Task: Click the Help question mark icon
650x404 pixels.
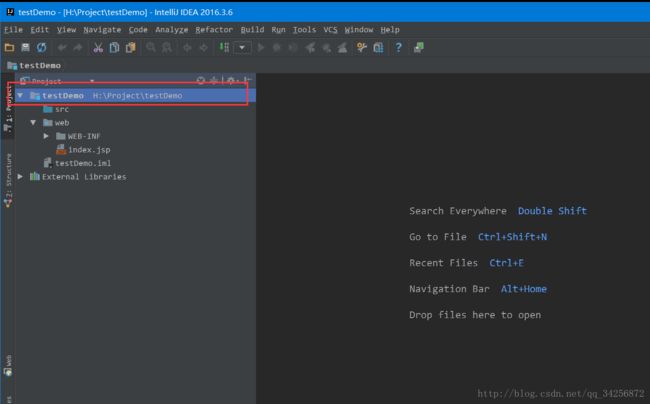Action: tap(398, 48)
